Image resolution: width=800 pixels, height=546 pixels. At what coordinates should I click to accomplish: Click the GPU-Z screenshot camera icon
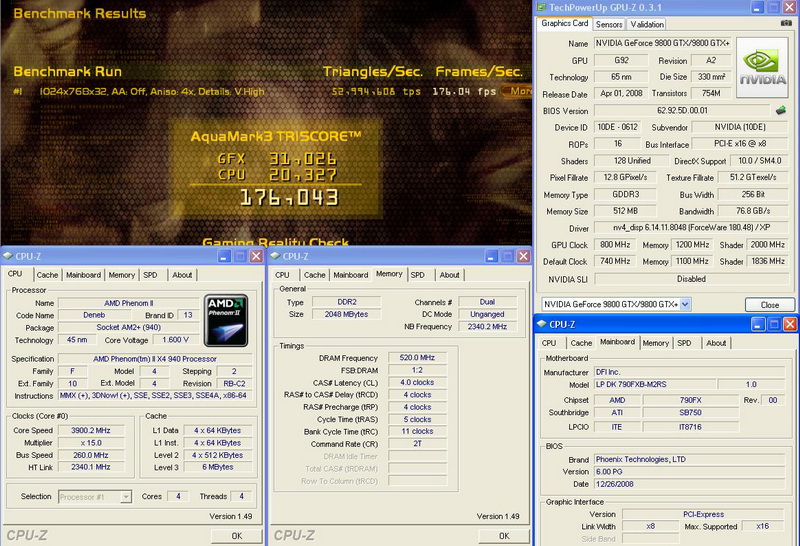coord(786,23)
